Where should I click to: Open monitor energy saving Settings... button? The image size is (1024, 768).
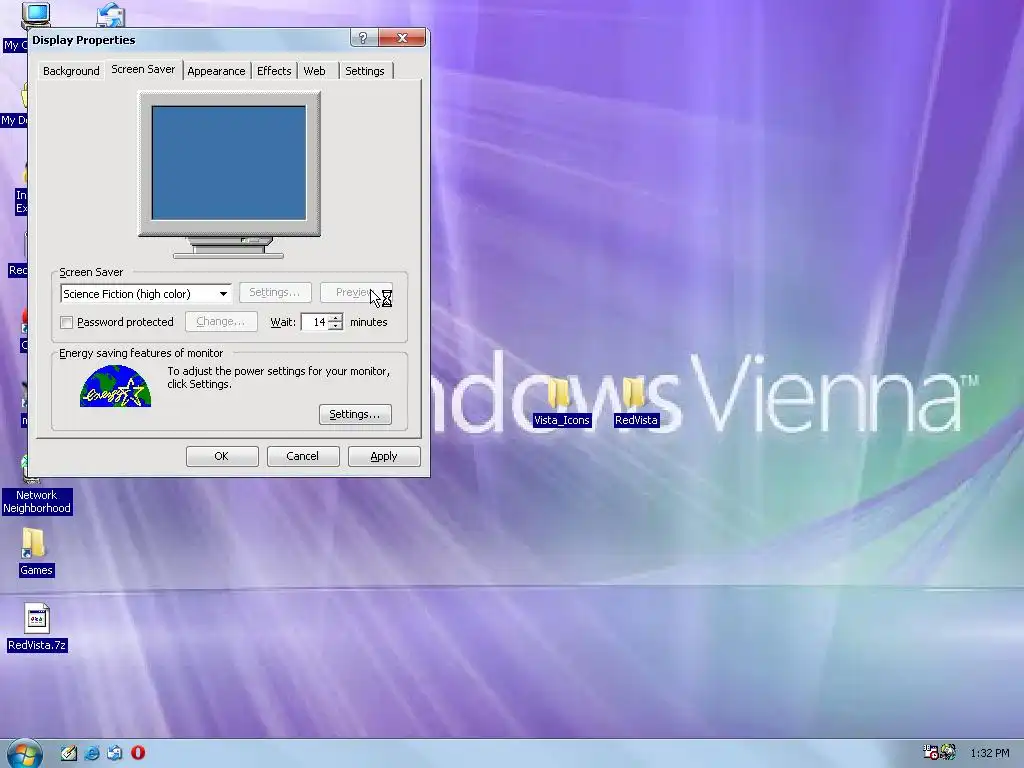point(355,414)
